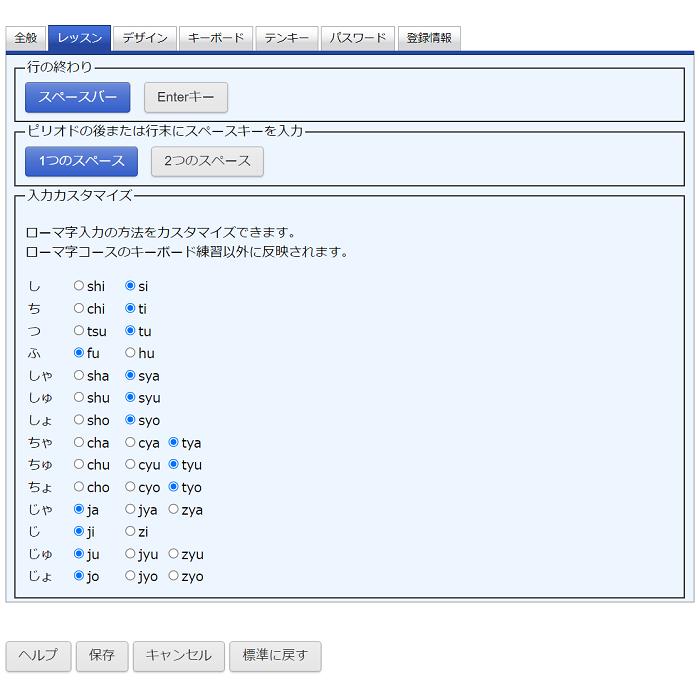Viewport: 700px width, 700px height.
Task: Select the cya radio option
Action: 130,442
